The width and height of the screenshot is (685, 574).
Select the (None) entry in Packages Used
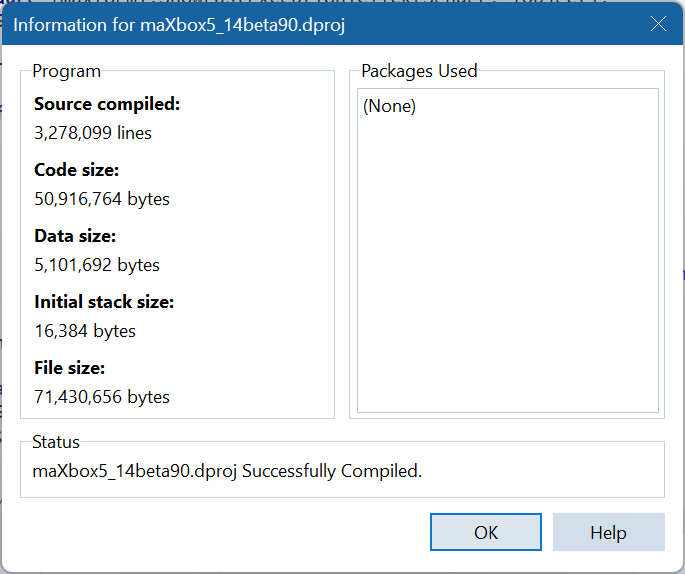389,106
